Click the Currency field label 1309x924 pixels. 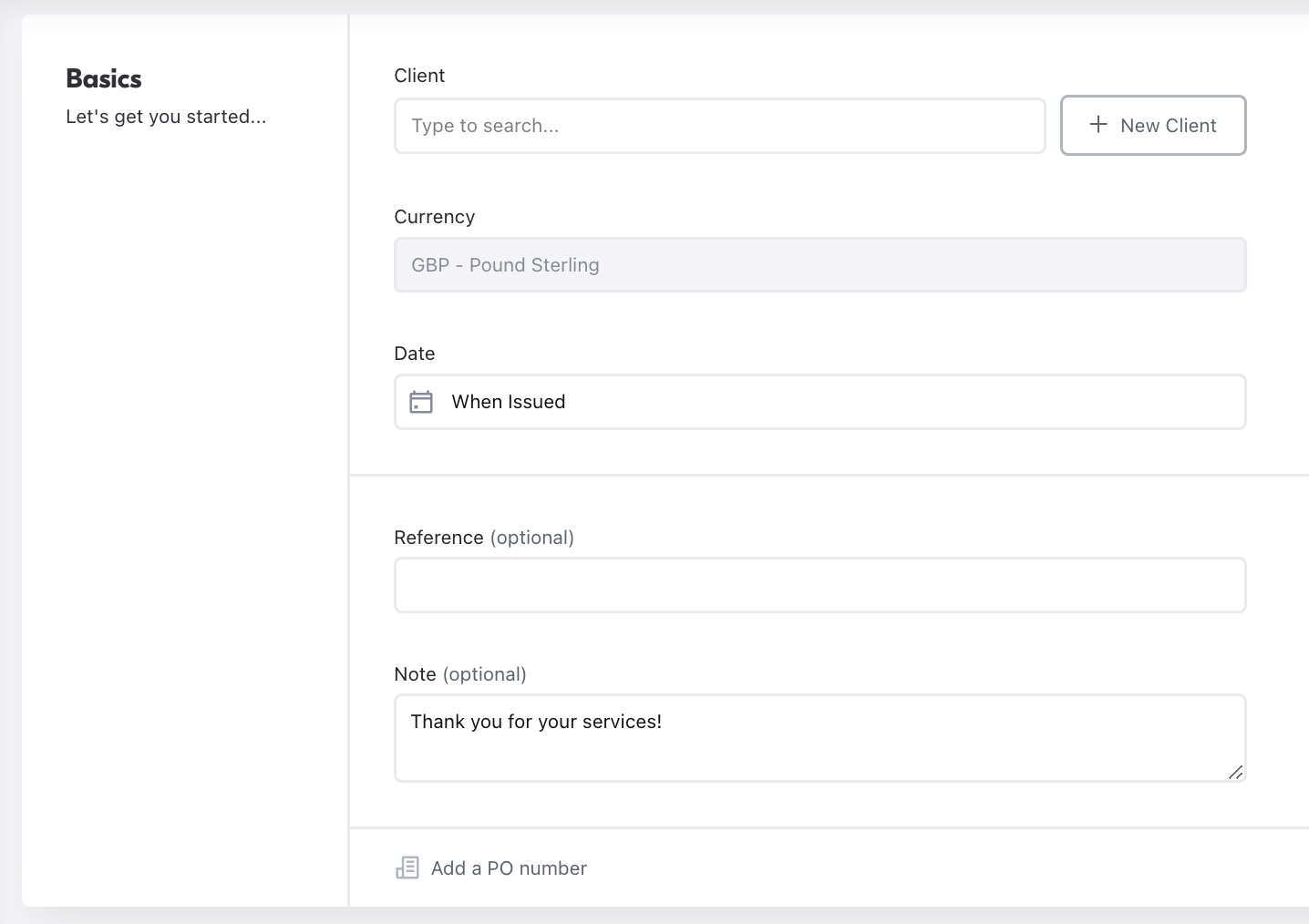coord(435,217)
